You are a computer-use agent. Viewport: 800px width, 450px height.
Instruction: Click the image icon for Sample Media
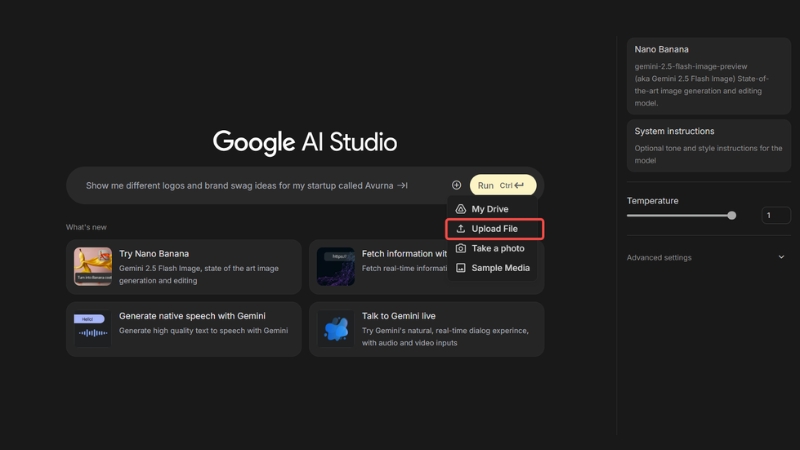tap(461, 268)
